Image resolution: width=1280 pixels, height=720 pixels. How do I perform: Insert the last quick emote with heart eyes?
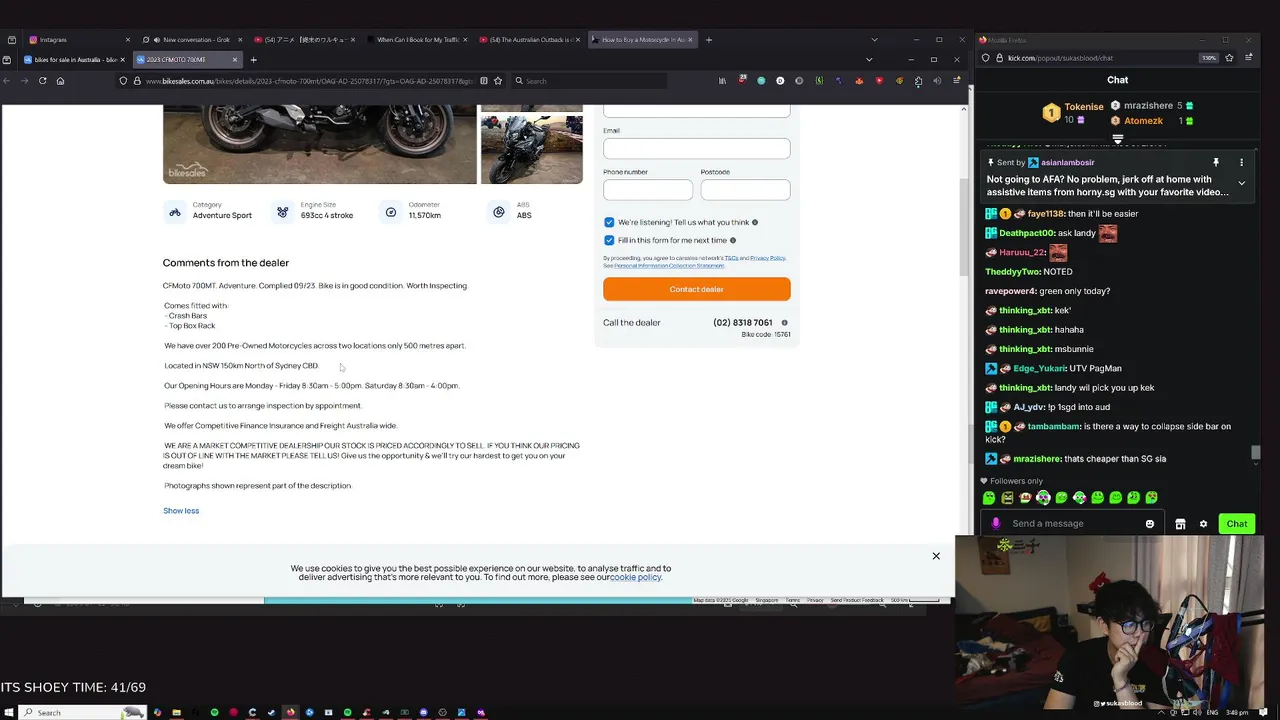1152,498
